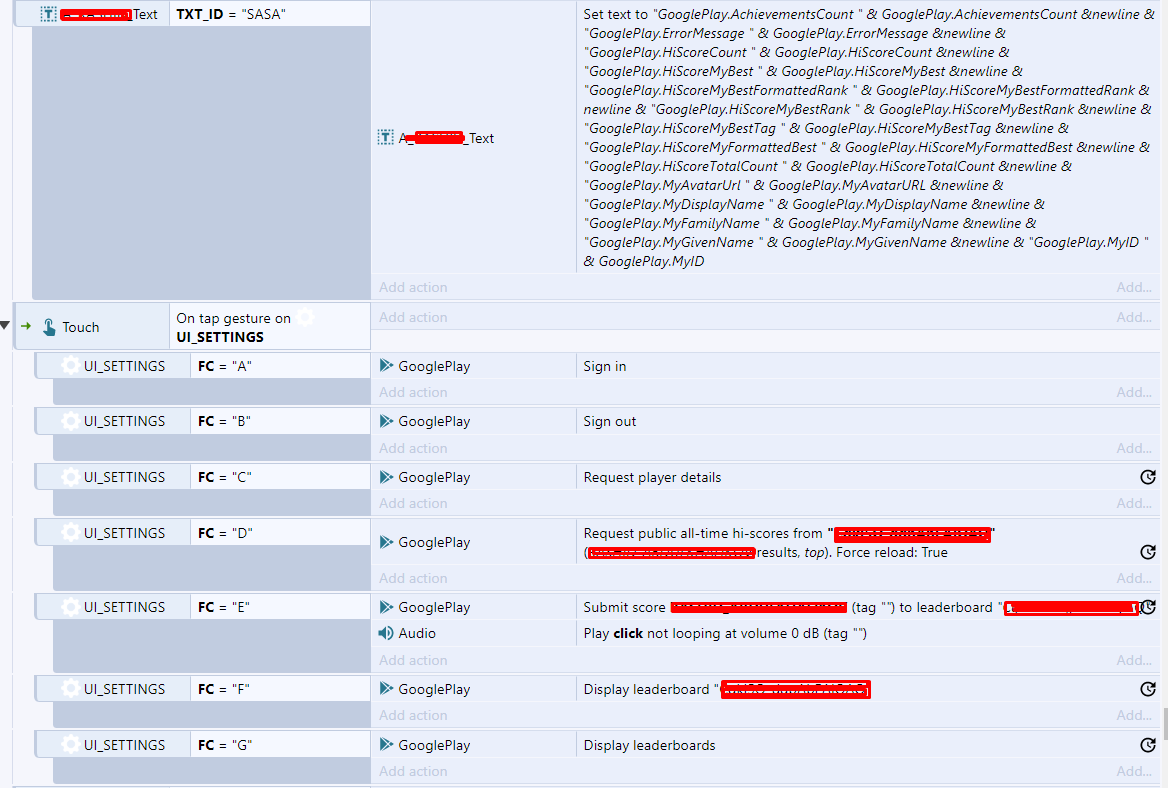Click Add action under Sign in

click(413, 393)
